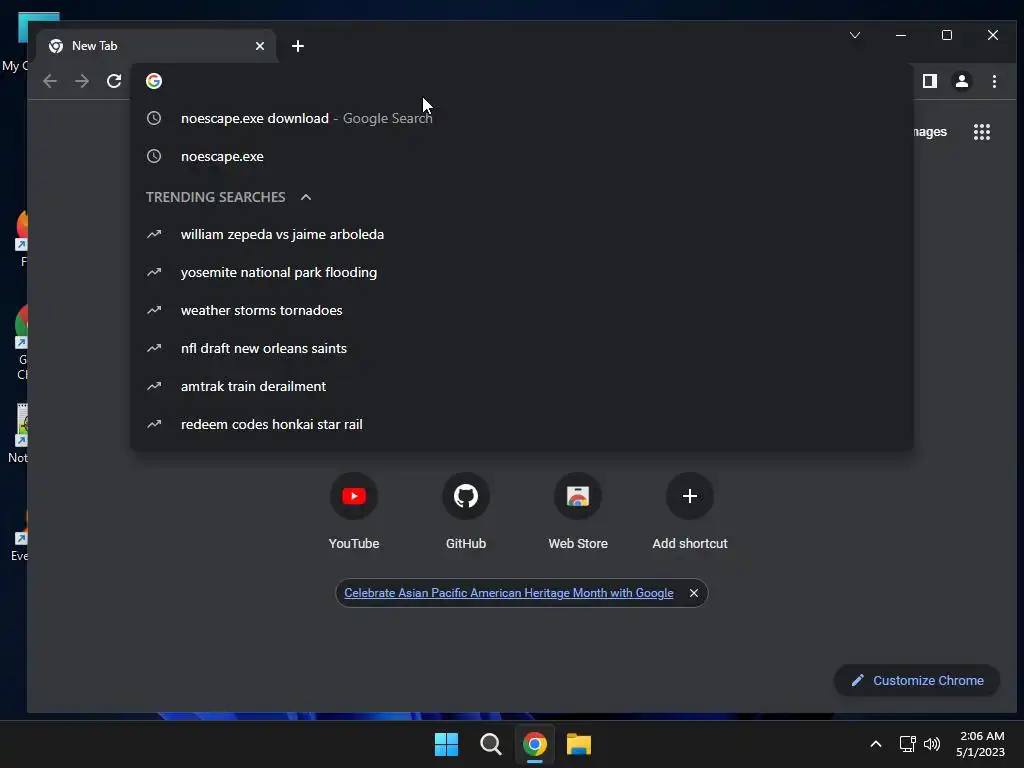Screen dimensions: 1024x768
Task: Open the Windows Start menu
Action: tap(447, 744)
